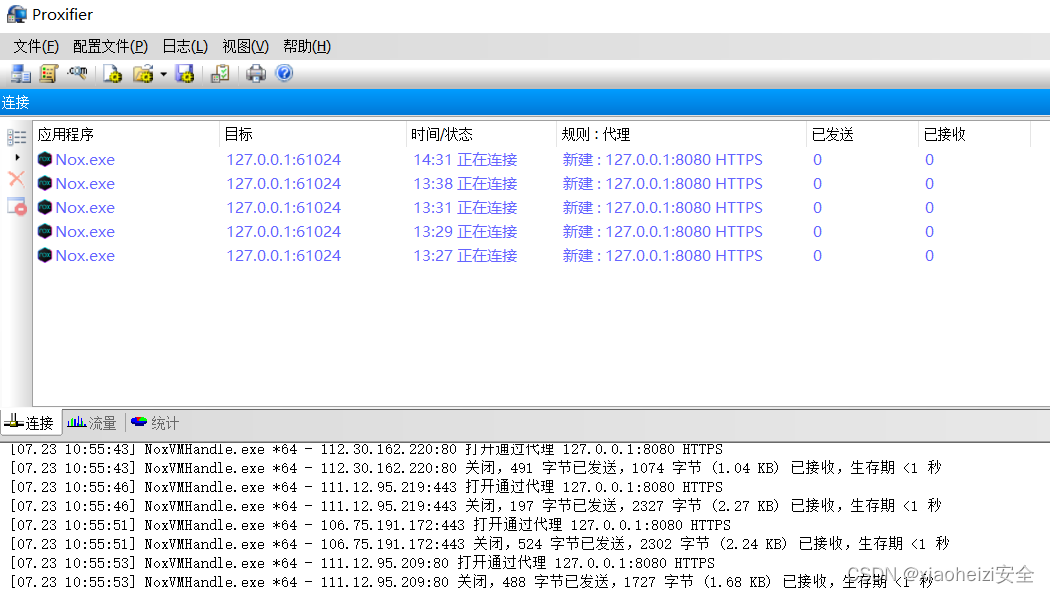Sort by the 应用程序 column header
The height and width of the screenshot is (593, 1050).
coord(126,135)
